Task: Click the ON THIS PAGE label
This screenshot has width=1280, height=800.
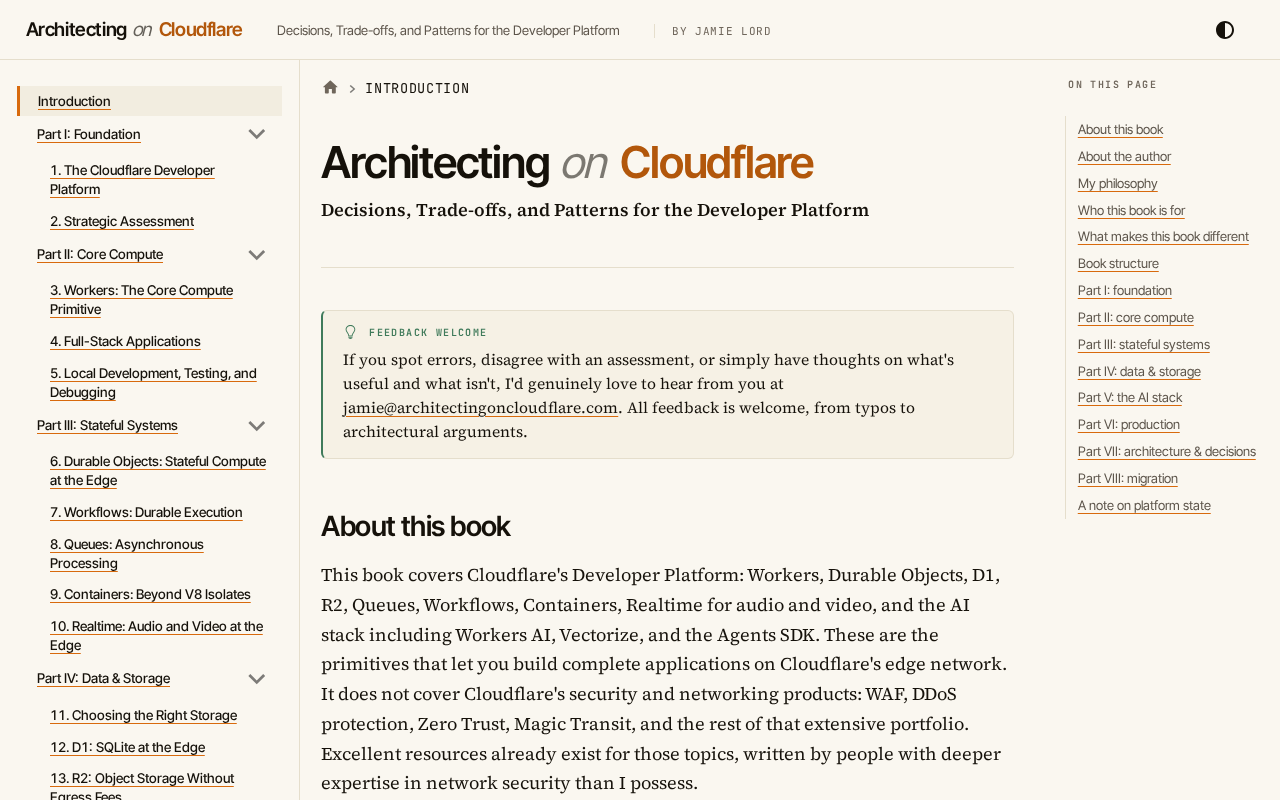Action: (1112, 84)
